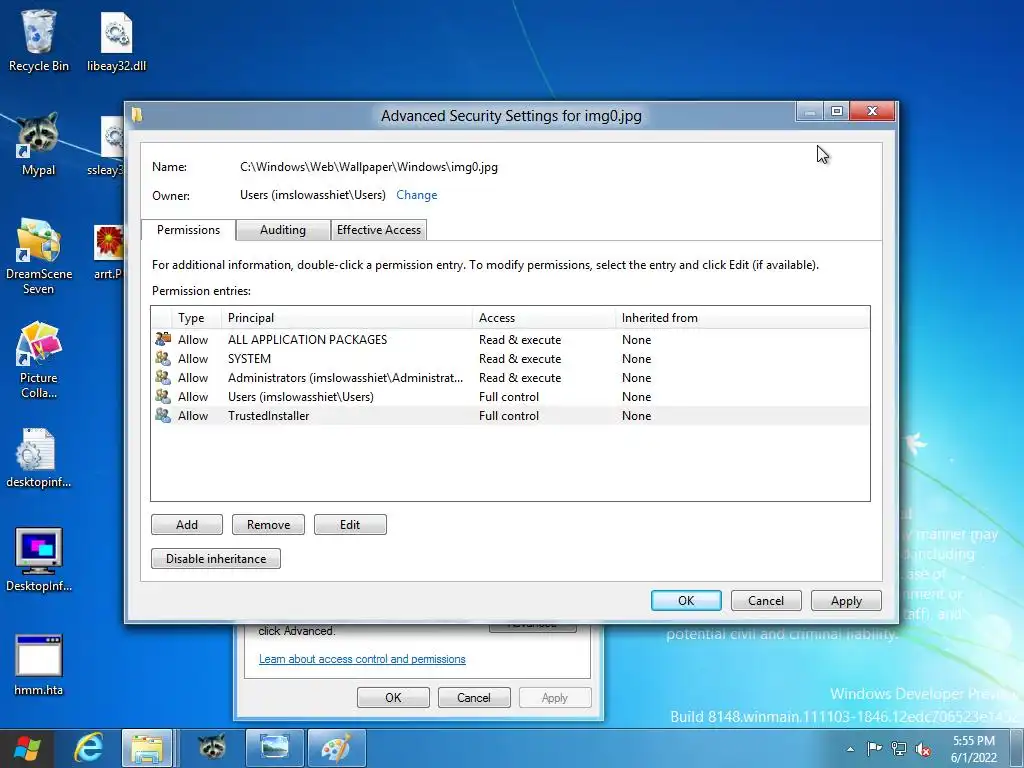Image resolution: width=1024 pixels, height=768 pixels.
Task: Click the Add permission button
Action: pos(187,524)
